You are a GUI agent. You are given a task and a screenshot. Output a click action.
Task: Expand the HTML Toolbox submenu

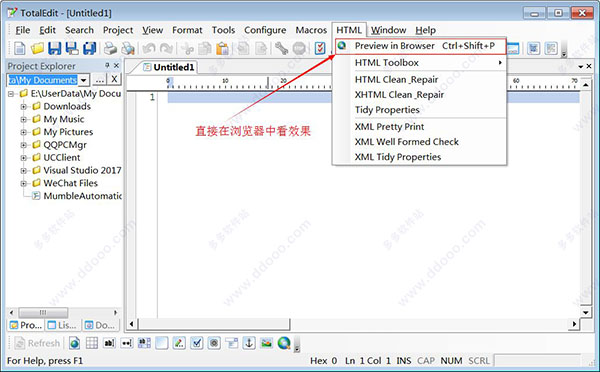[420, 63]
